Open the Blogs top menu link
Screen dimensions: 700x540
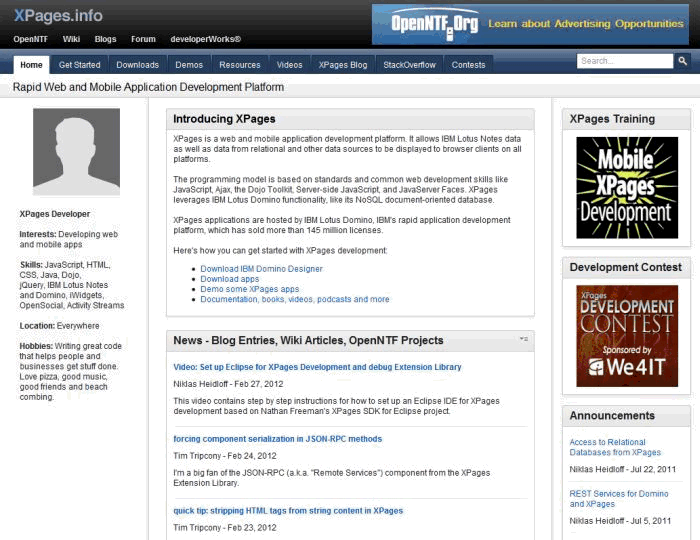click(x=105, y=39)
